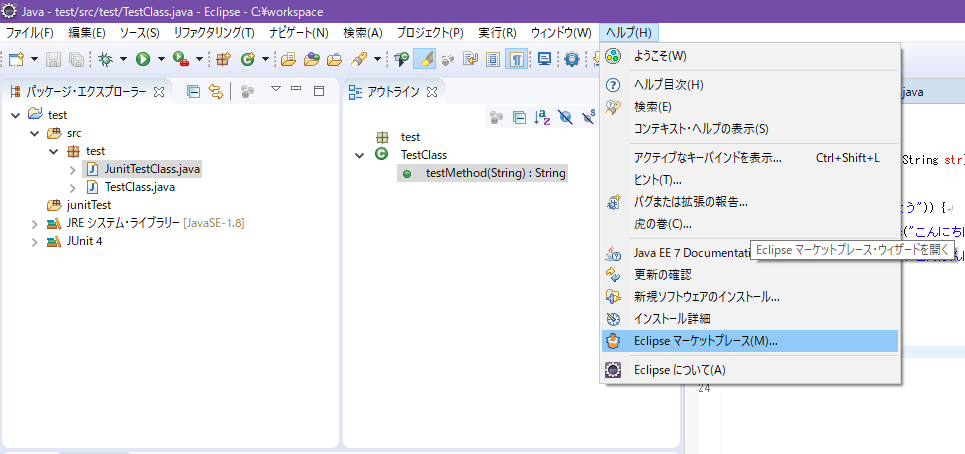Toggle Link with Editor in Package Explorer

[x=215, y=92]
